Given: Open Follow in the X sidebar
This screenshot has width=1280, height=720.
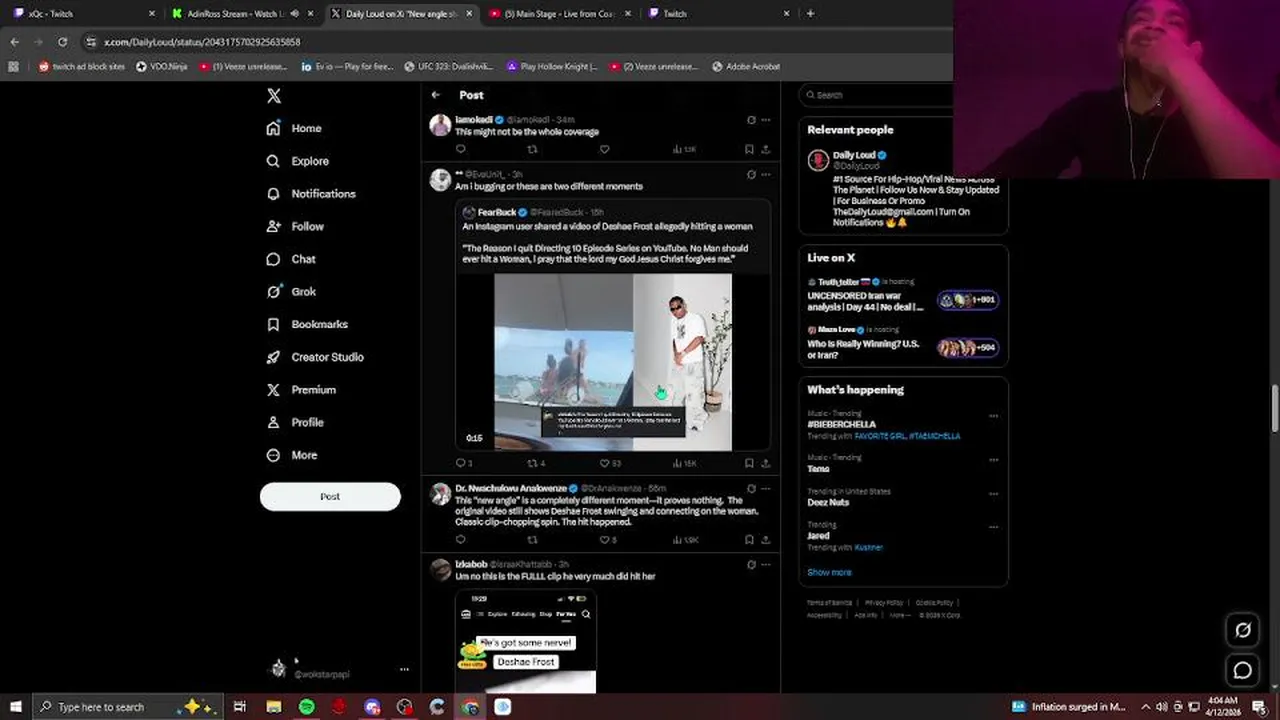Looking at the screenshot, I should coord(295,226).
